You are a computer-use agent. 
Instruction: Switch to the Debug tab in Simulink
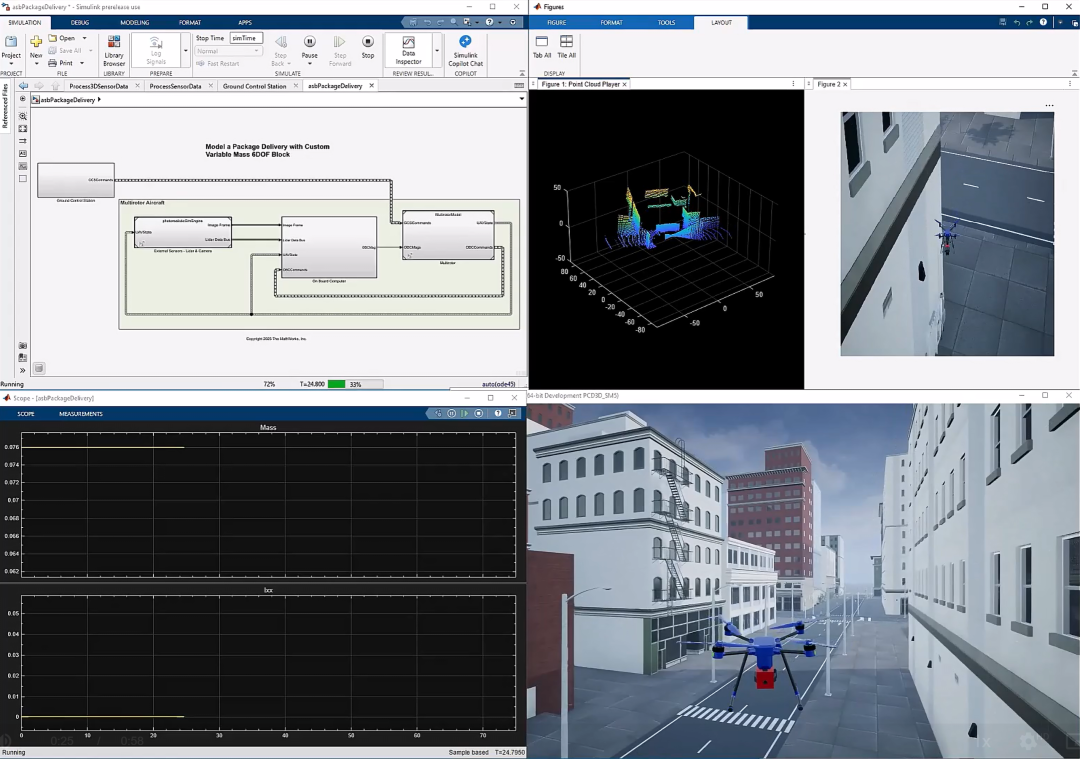click(x=80, y=22)
